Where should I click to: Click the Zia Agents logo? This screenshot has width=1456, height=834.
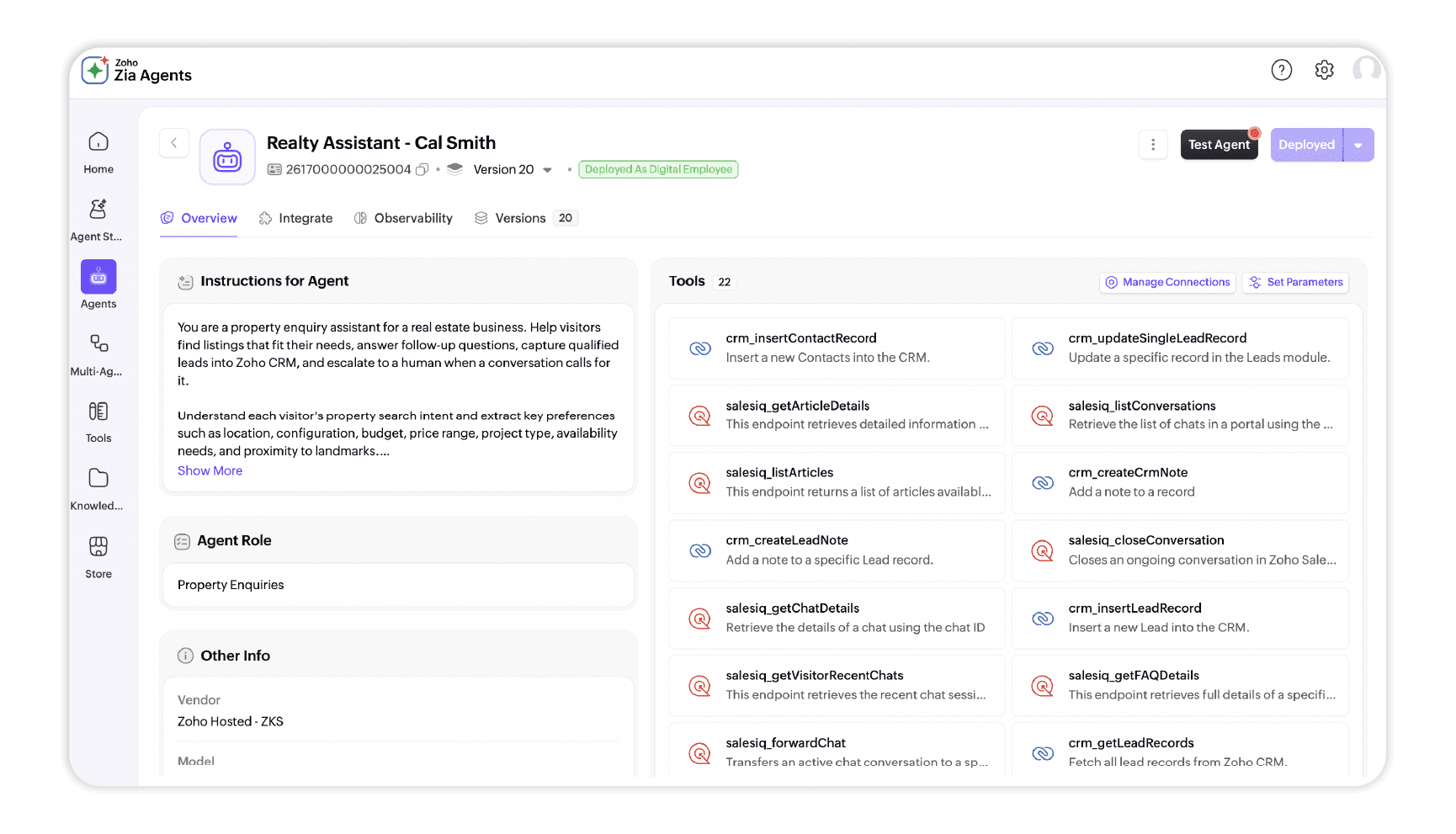tap(137, 70)
